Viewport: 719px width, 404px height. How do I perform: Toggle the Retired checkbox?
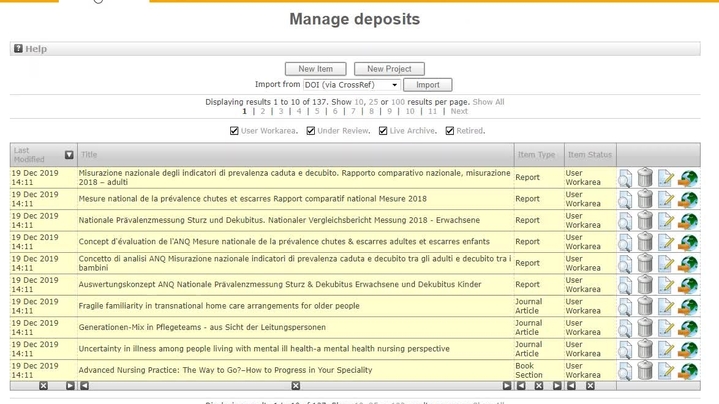coord(449,131)
